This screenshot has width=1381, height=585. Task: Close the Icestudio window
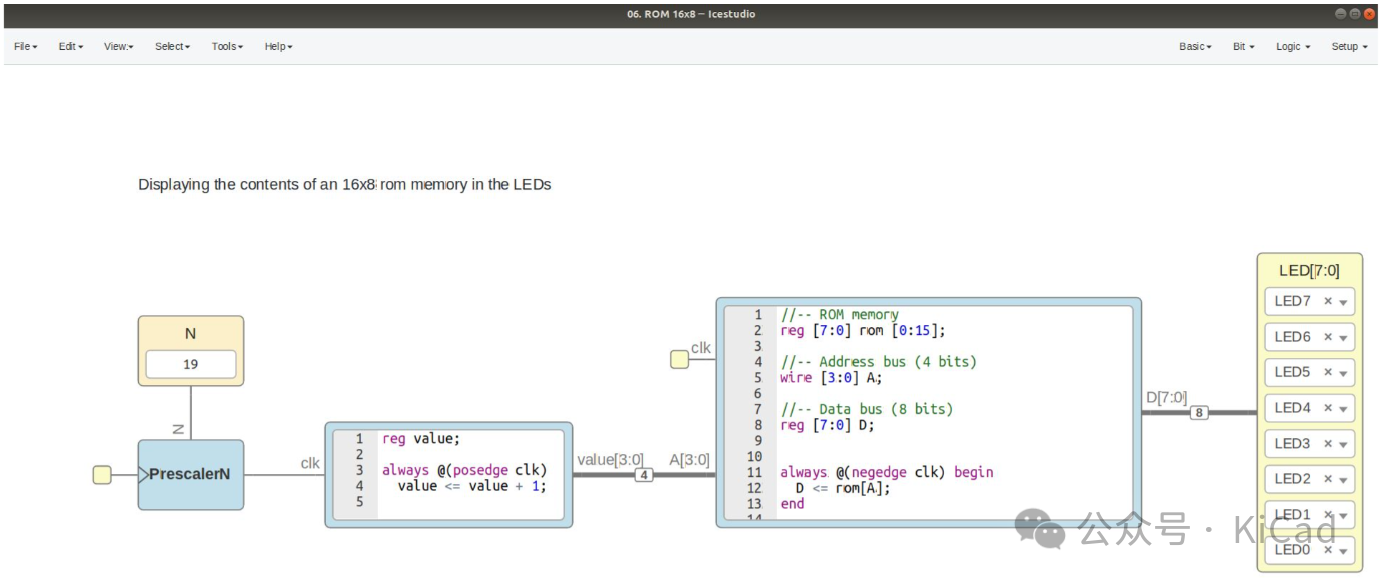[1369, 14]
